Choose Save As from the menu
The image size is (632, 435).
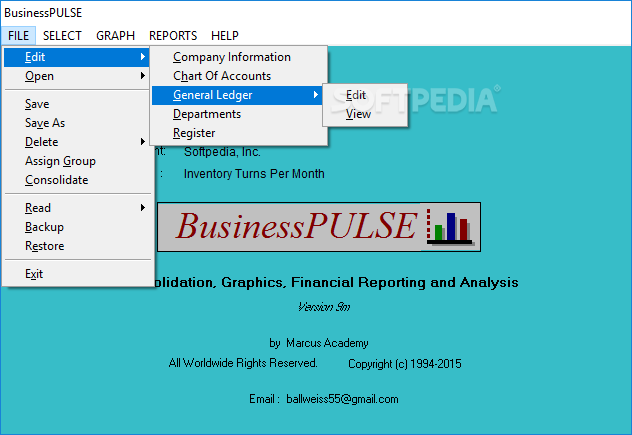77,123
